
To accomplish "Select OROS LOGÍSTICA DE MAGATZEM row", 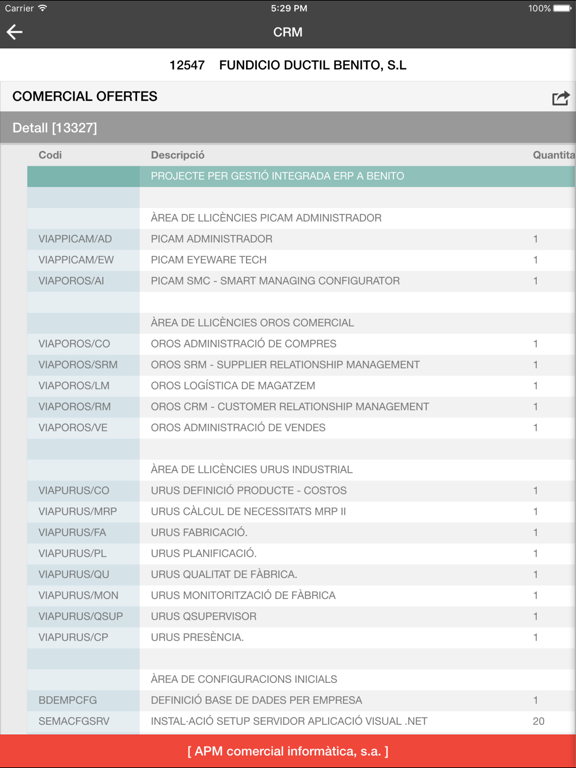I will 301,386.
